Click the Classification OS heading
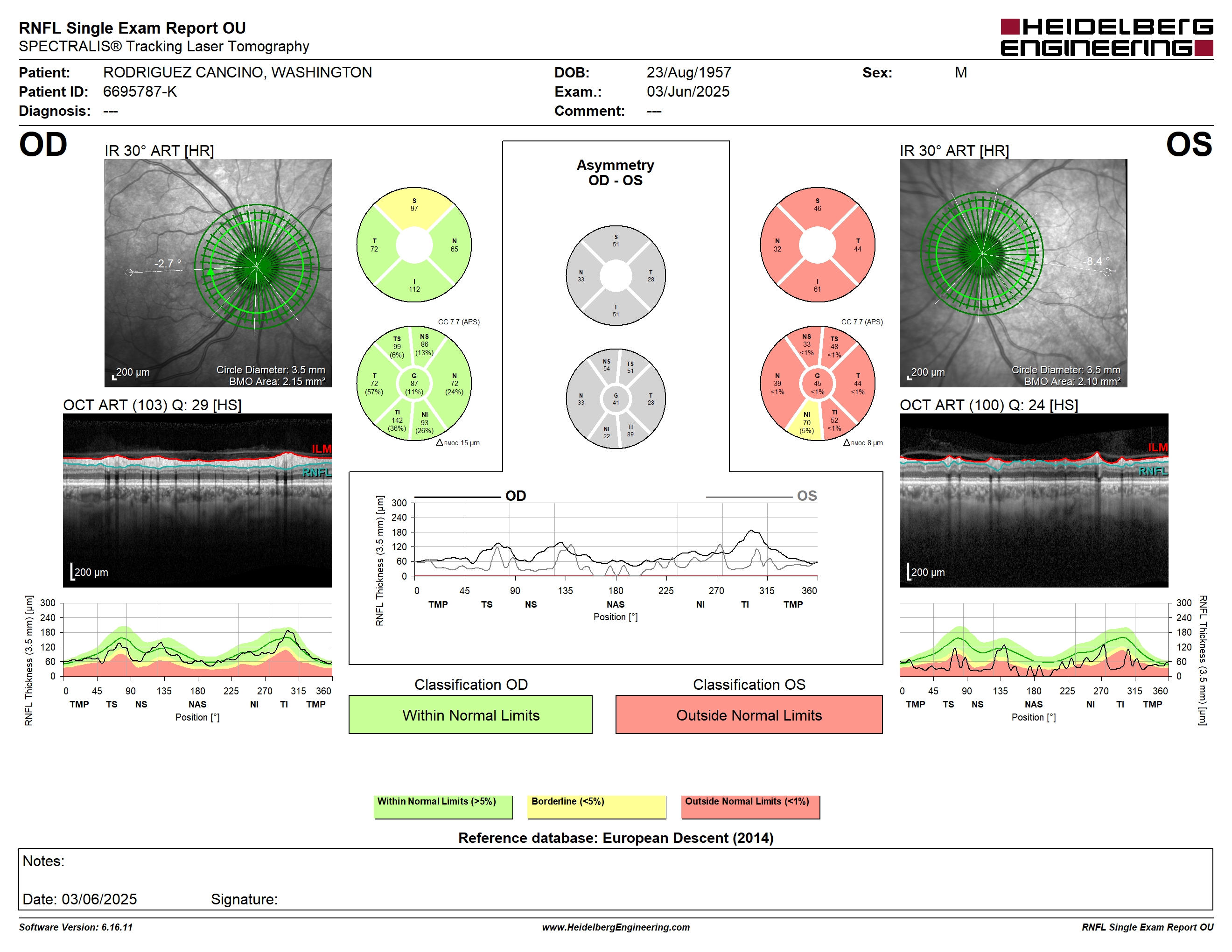Viewport: 1232px width, 952px height. (749, 684)
